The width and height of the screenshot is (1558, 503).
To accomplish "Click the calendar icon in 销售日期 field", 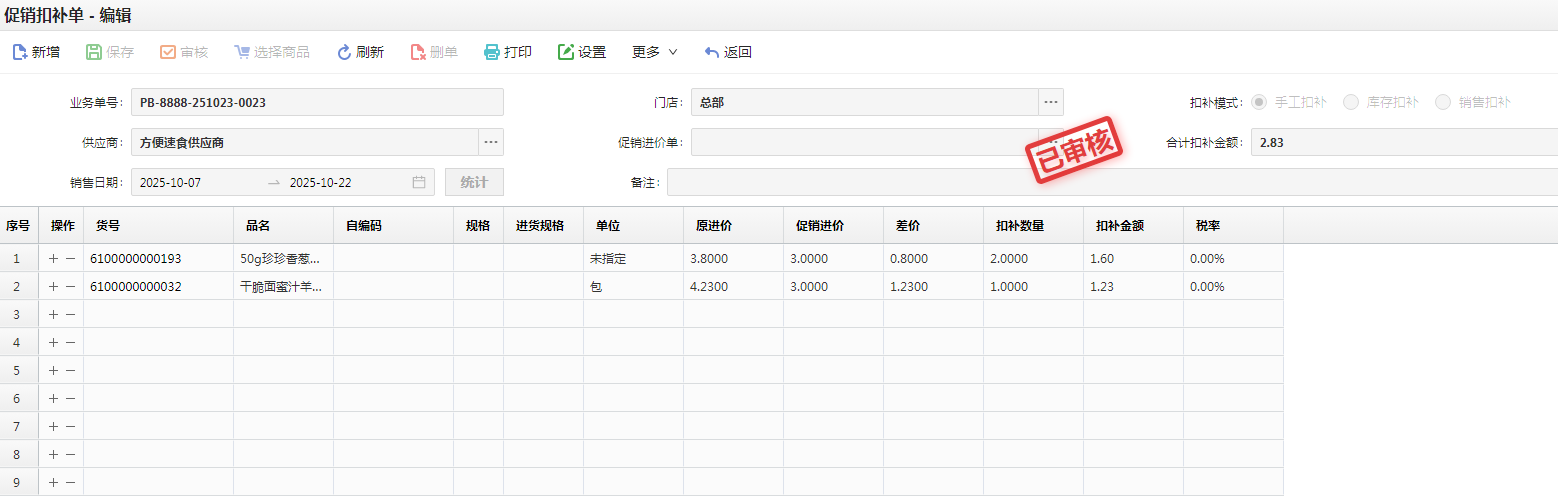I will click(419, 182).
